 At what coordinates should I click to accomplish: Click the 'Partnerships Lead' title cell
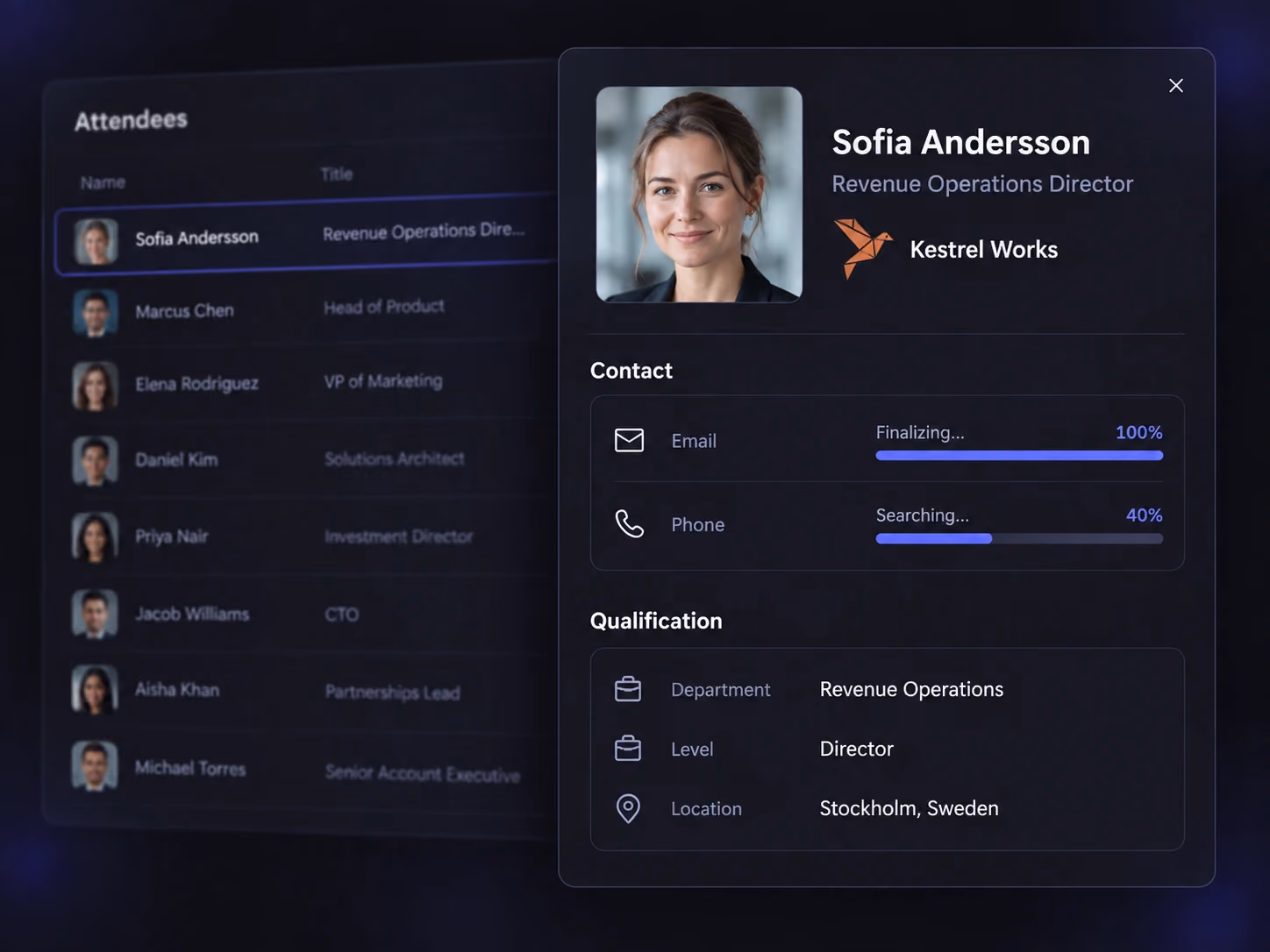[x=392, y=693]
